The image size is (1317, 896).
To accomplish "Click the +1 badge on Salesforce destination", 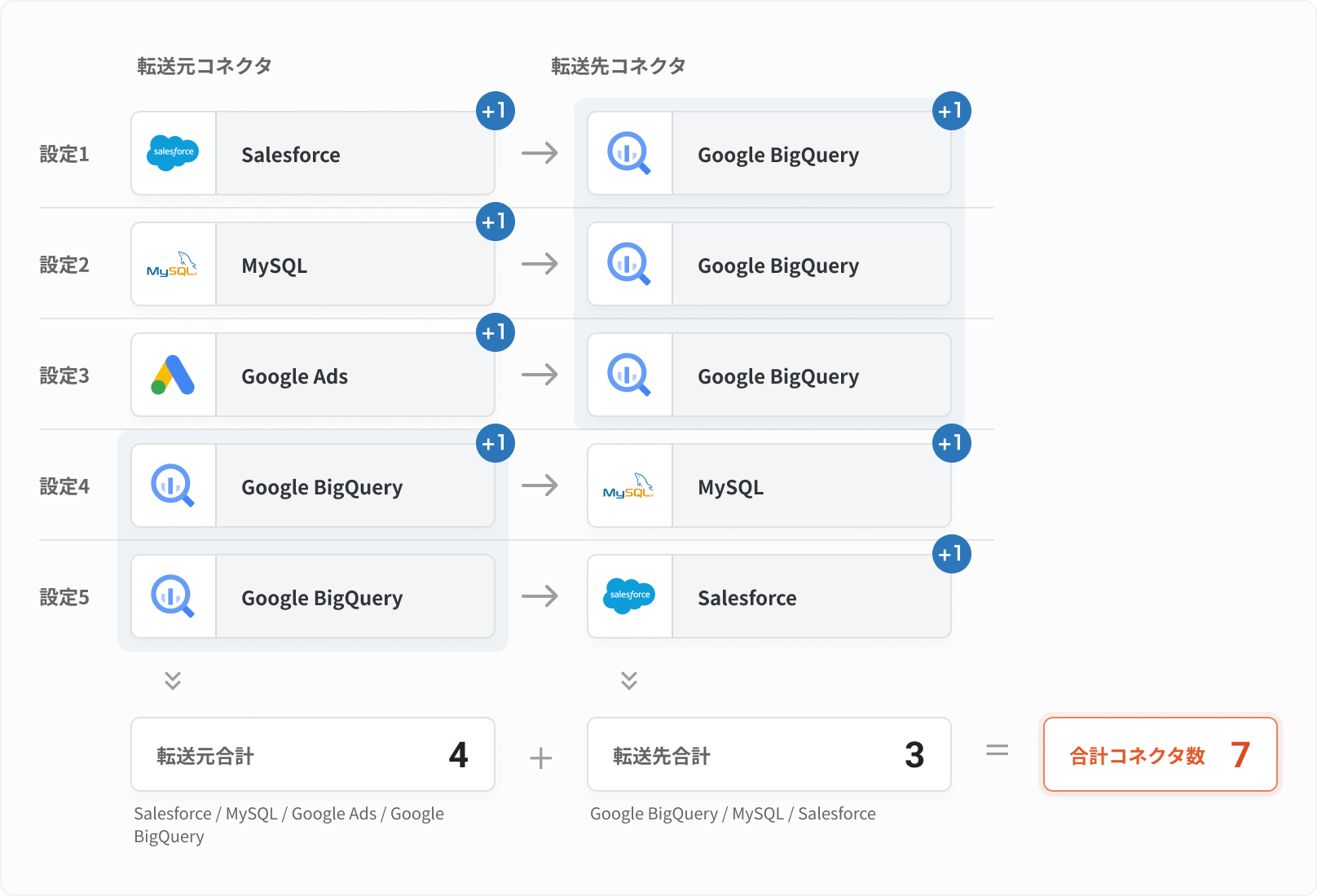I will tap(952, 554).
